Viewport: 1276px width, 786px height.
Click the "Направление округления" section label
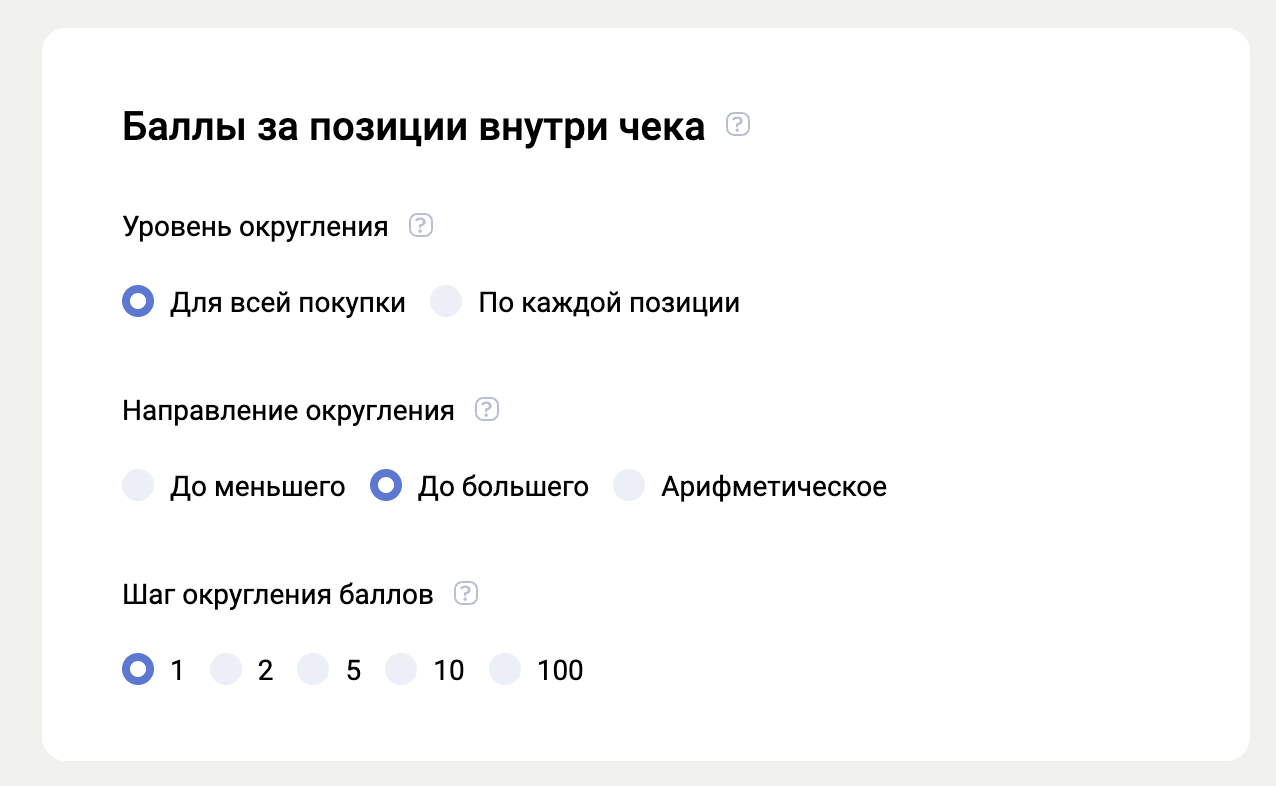[288, 410]
